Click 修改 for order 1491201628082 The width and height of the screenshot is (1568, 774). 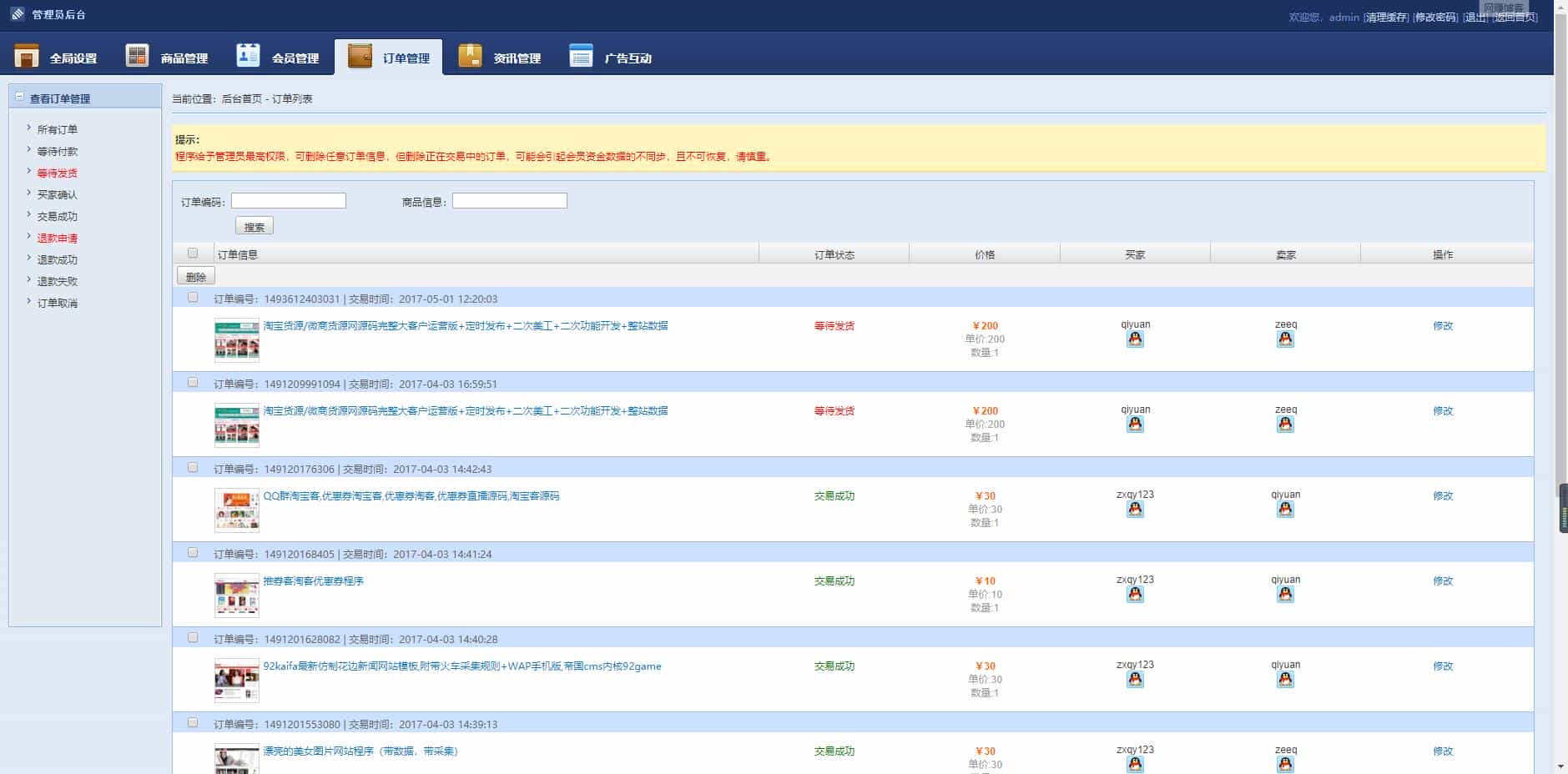pos(1443,666)
